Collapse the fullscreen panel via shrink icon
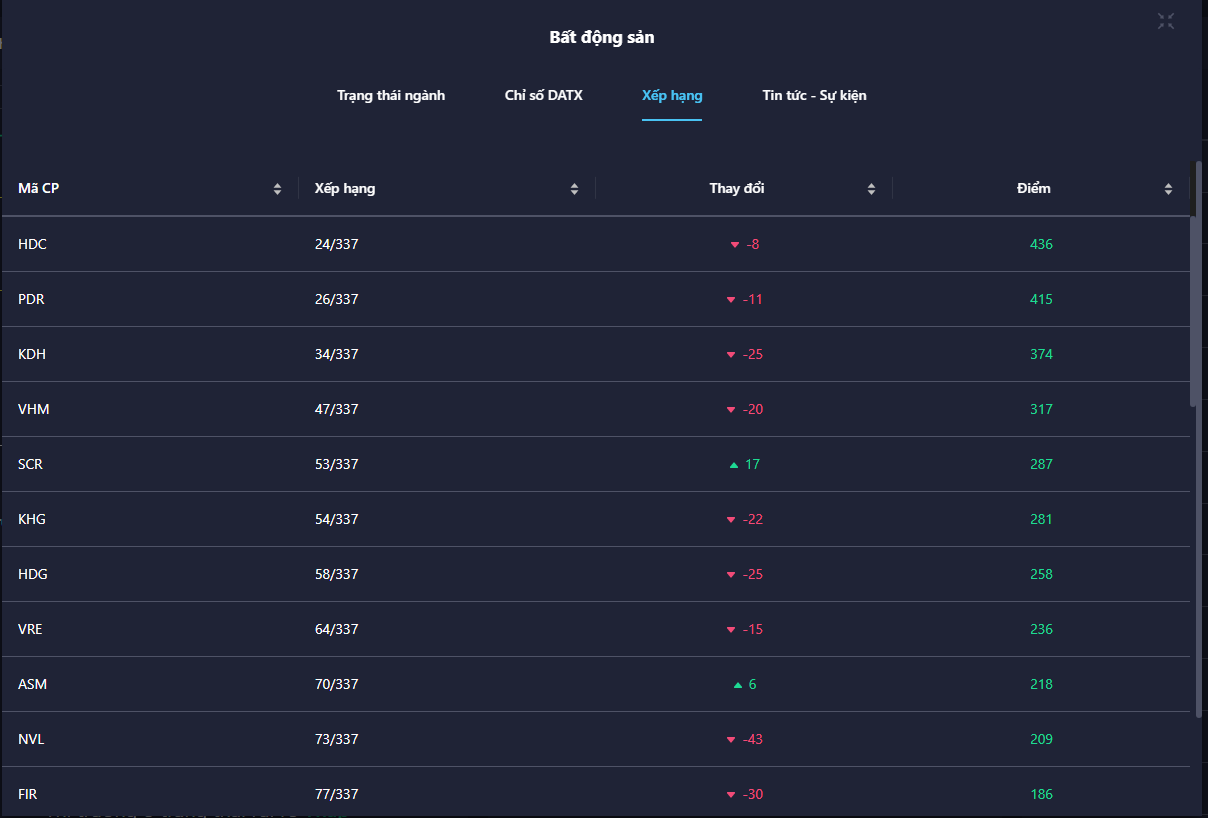The height and width of the screenshot is (818, 1208). point(1166,21)
